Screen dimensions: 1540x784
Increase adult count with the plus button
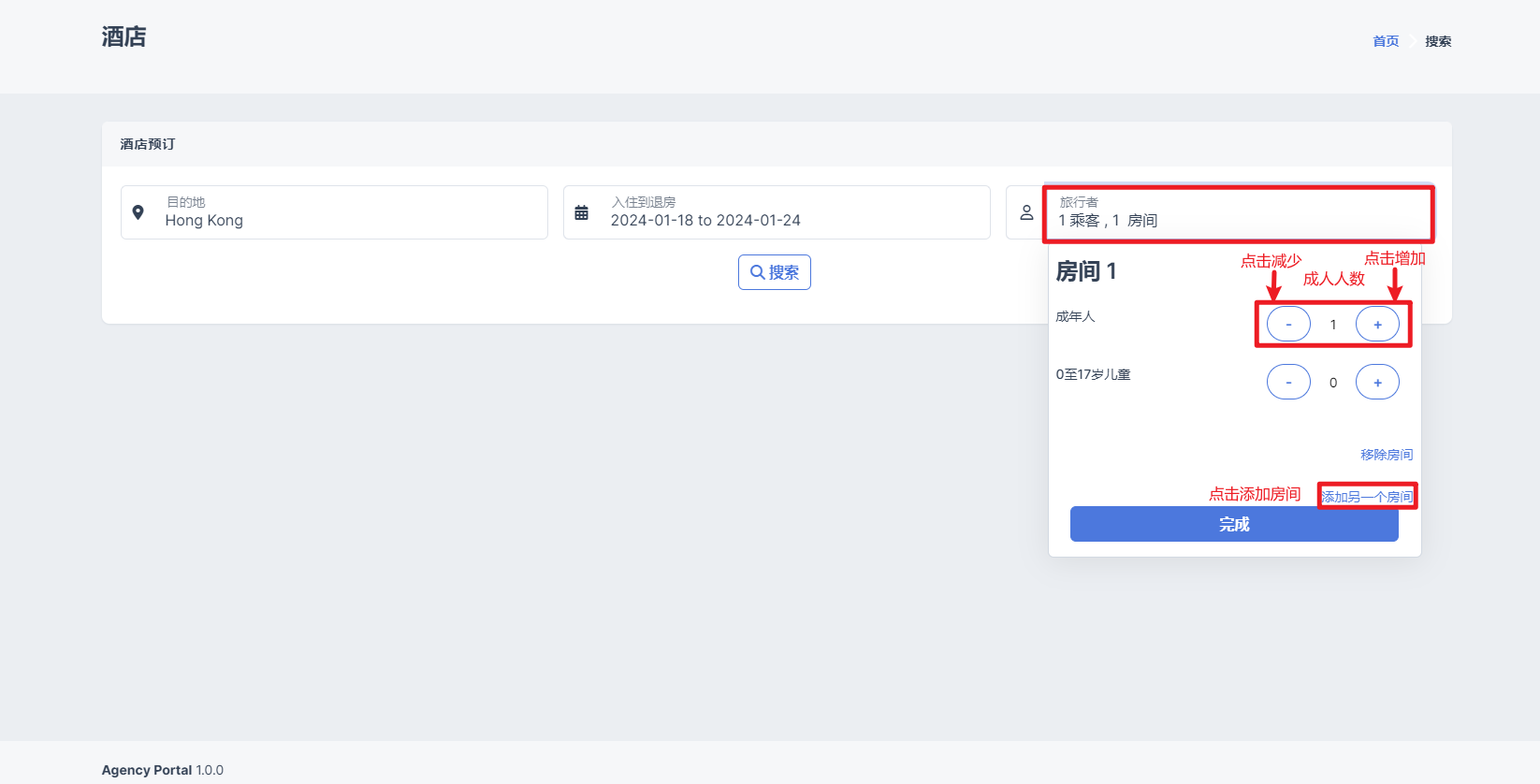1377,325
